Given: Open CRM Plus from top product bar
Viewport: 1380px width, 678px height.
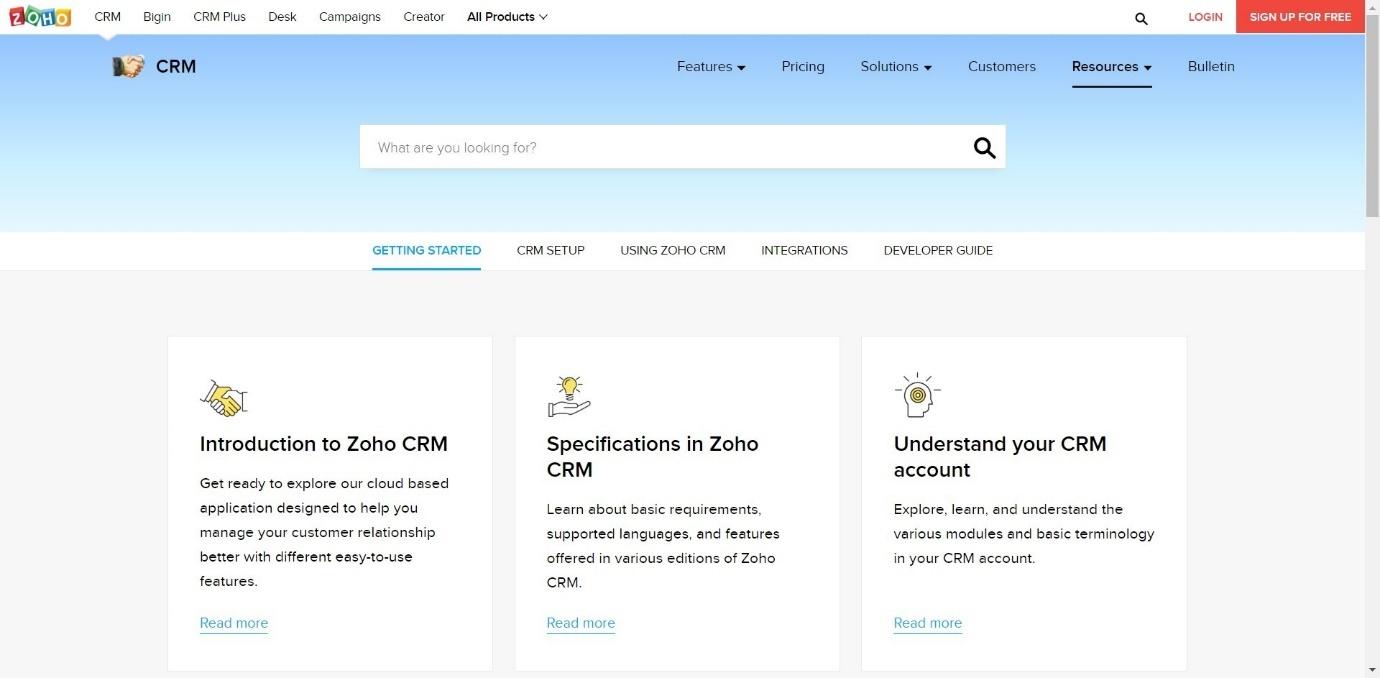Looking at the screenshot, I should click(219, 17).
